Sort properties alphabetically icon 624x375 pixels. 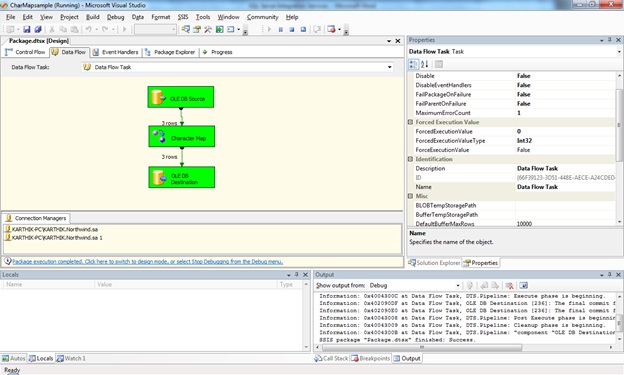coord(425,64)
